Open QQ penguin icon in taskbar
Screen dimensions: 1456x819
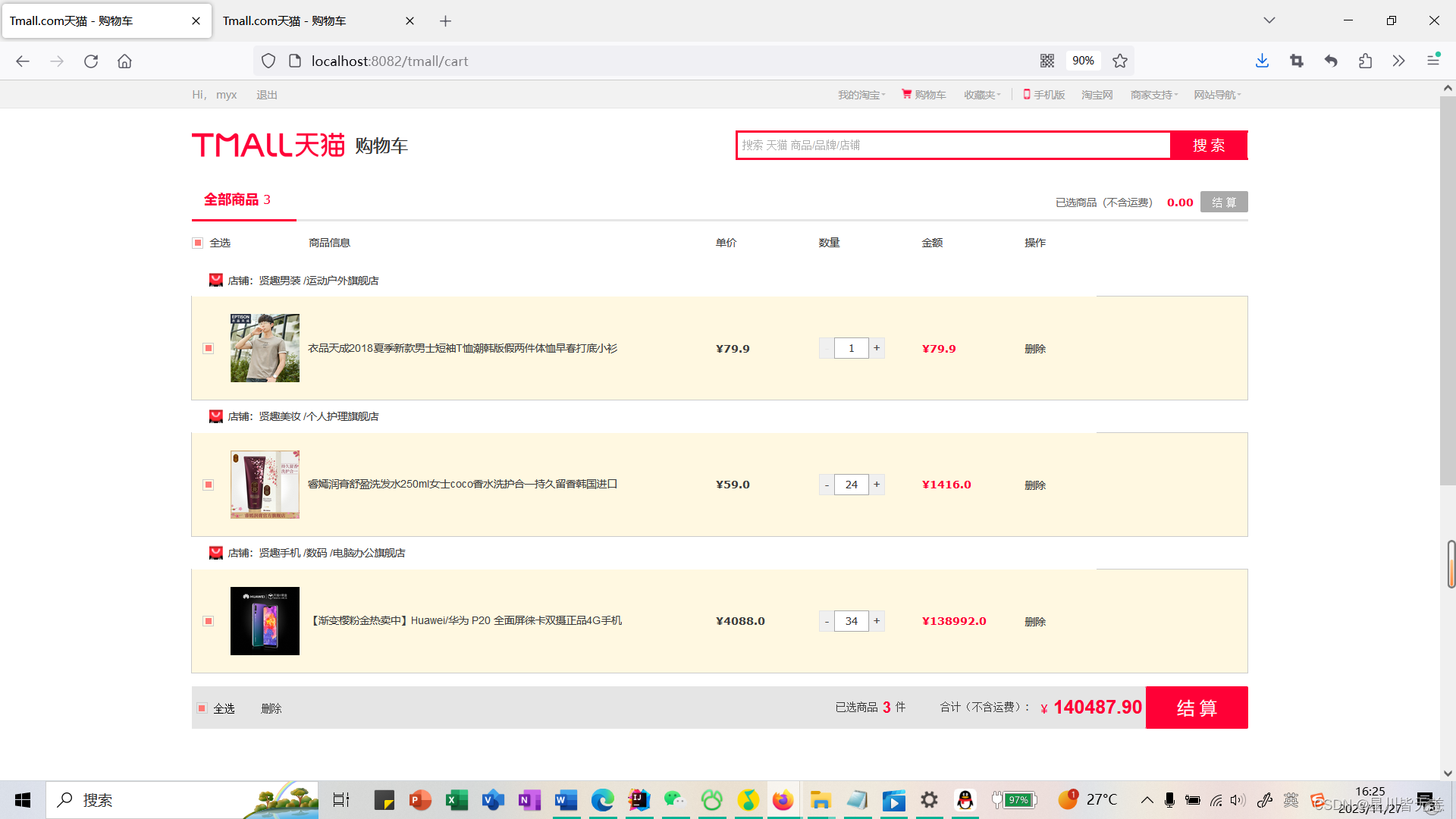point(965,800)
